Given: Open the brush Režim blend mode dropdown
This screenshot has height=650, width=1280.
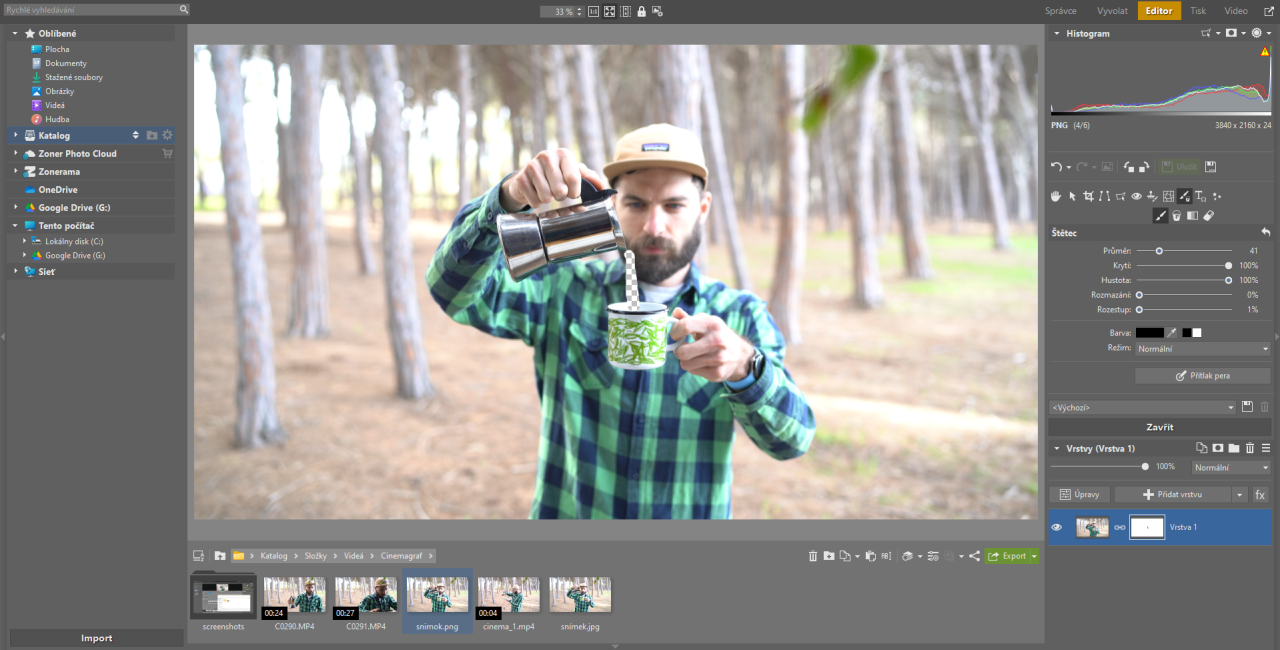Looking at the screenshot, I should tap(1203, 349).
